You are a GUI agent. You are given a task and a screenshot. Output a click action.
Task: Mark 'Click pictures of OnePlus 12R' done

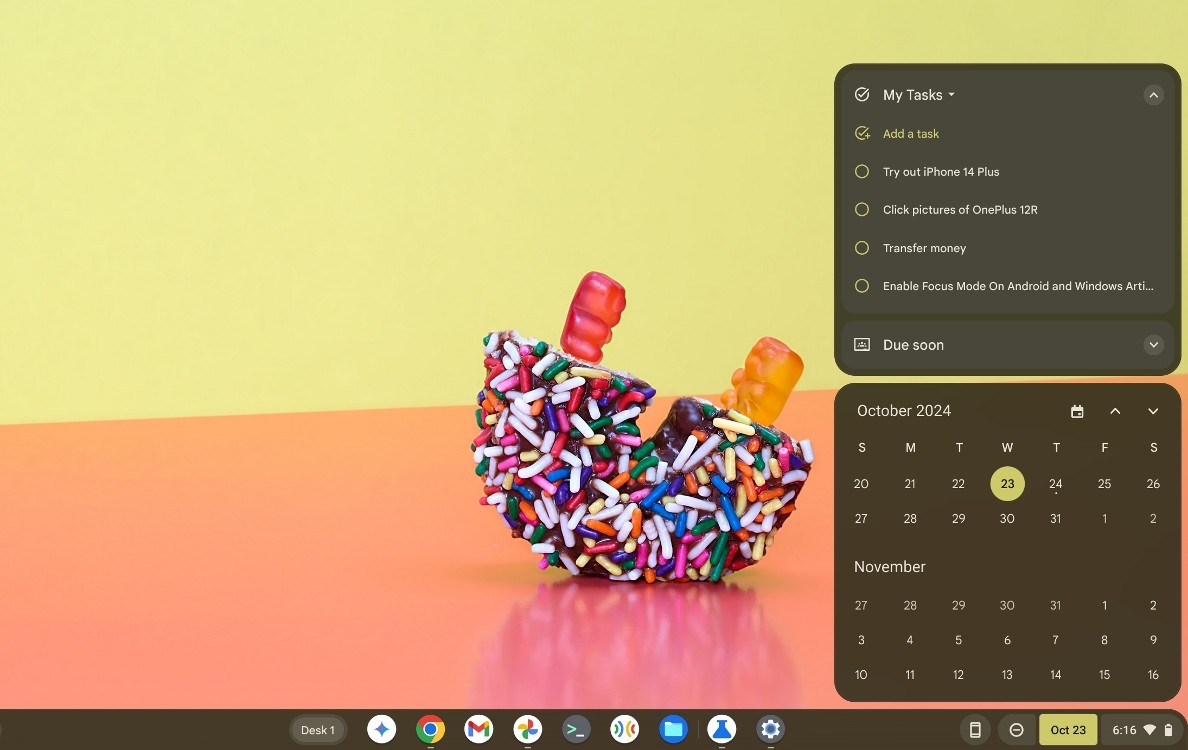[x=862, y=210]
